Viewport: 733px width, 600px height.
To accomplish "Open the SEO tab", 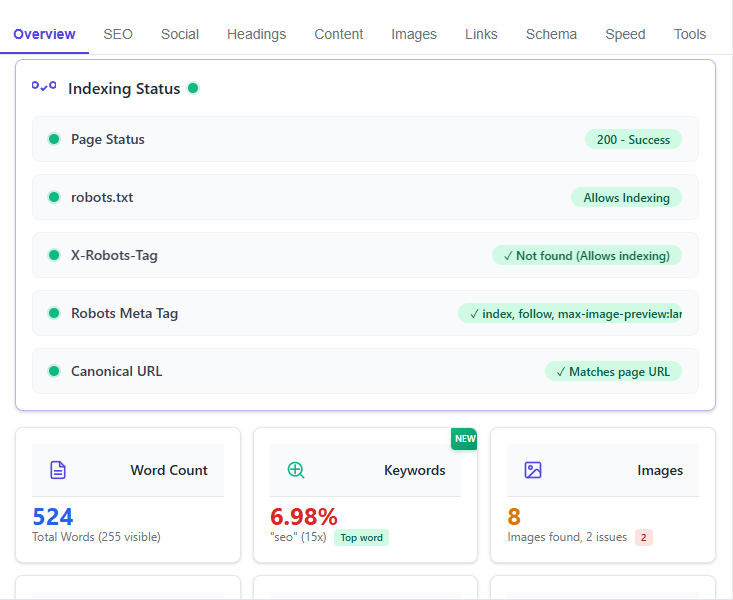I will 118,34.
